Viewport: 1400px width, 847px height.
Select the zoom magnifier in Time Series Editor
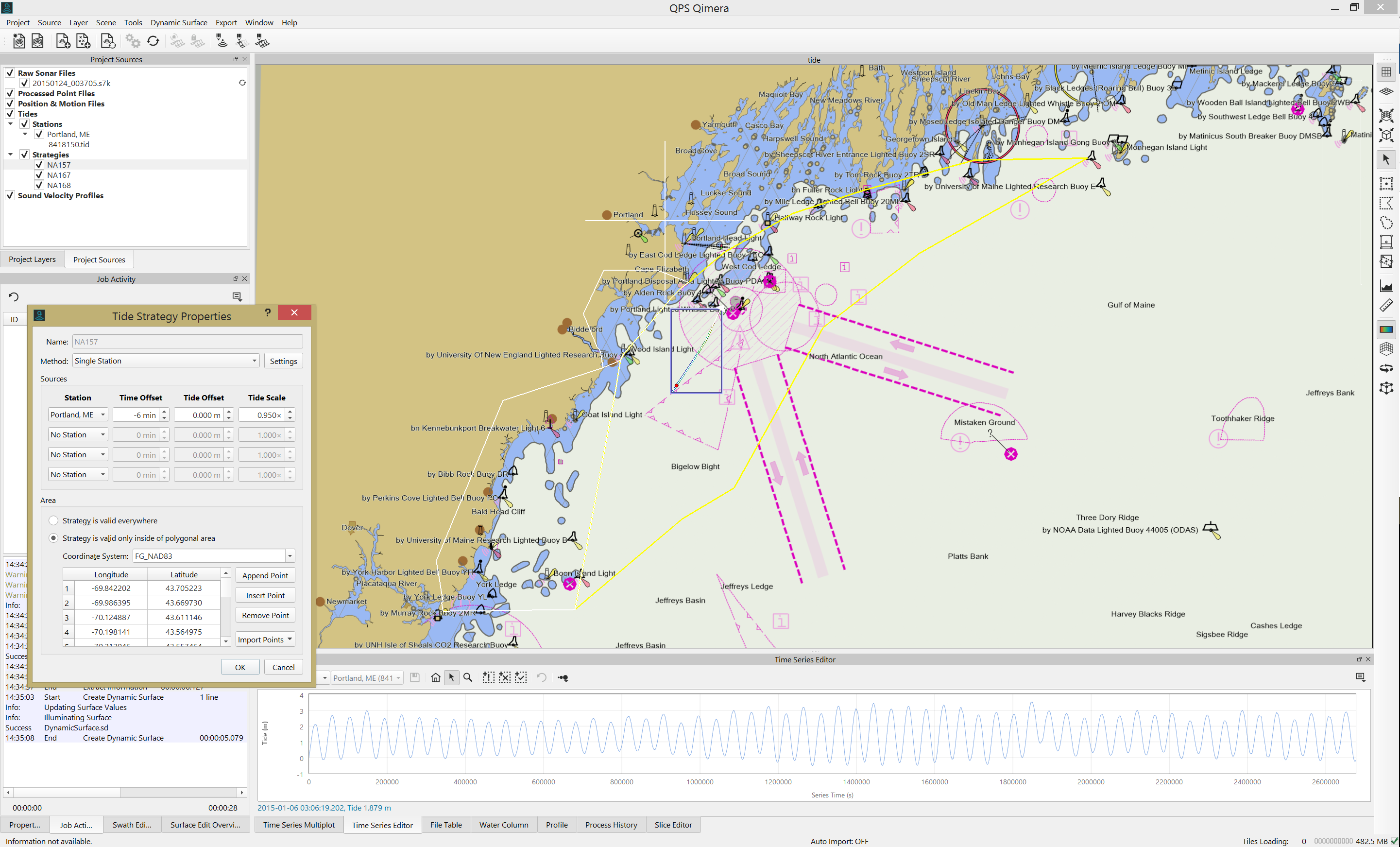(468, 677)
